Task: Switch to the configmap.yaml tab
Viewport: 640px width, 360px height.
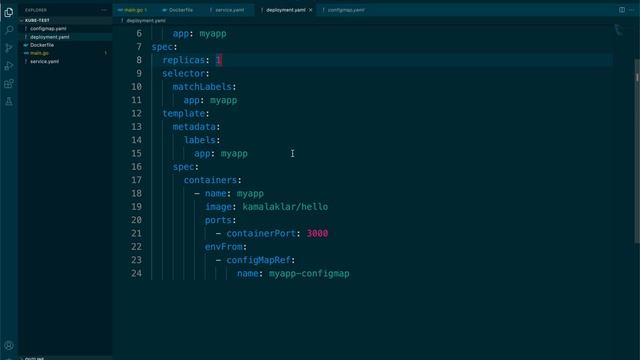Action: point(345,10)
